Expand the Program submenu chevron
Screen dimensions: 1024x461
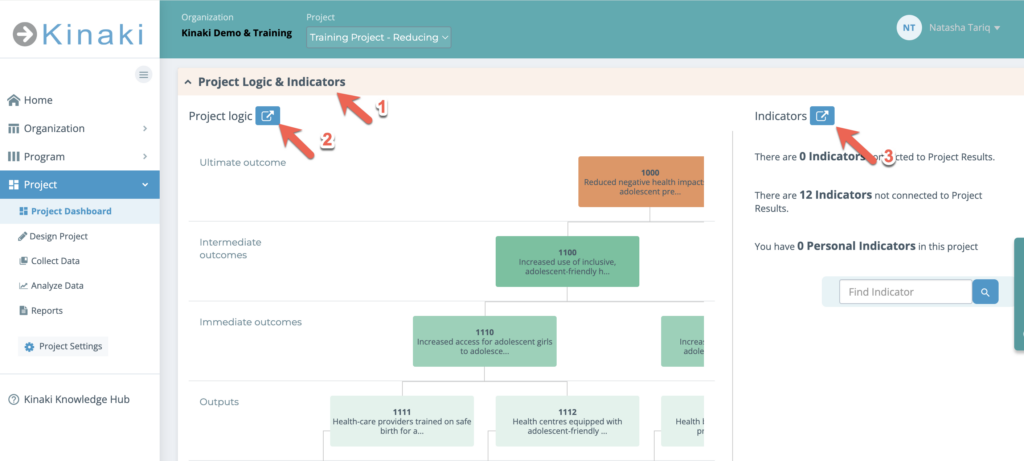(x=145, y=157)
